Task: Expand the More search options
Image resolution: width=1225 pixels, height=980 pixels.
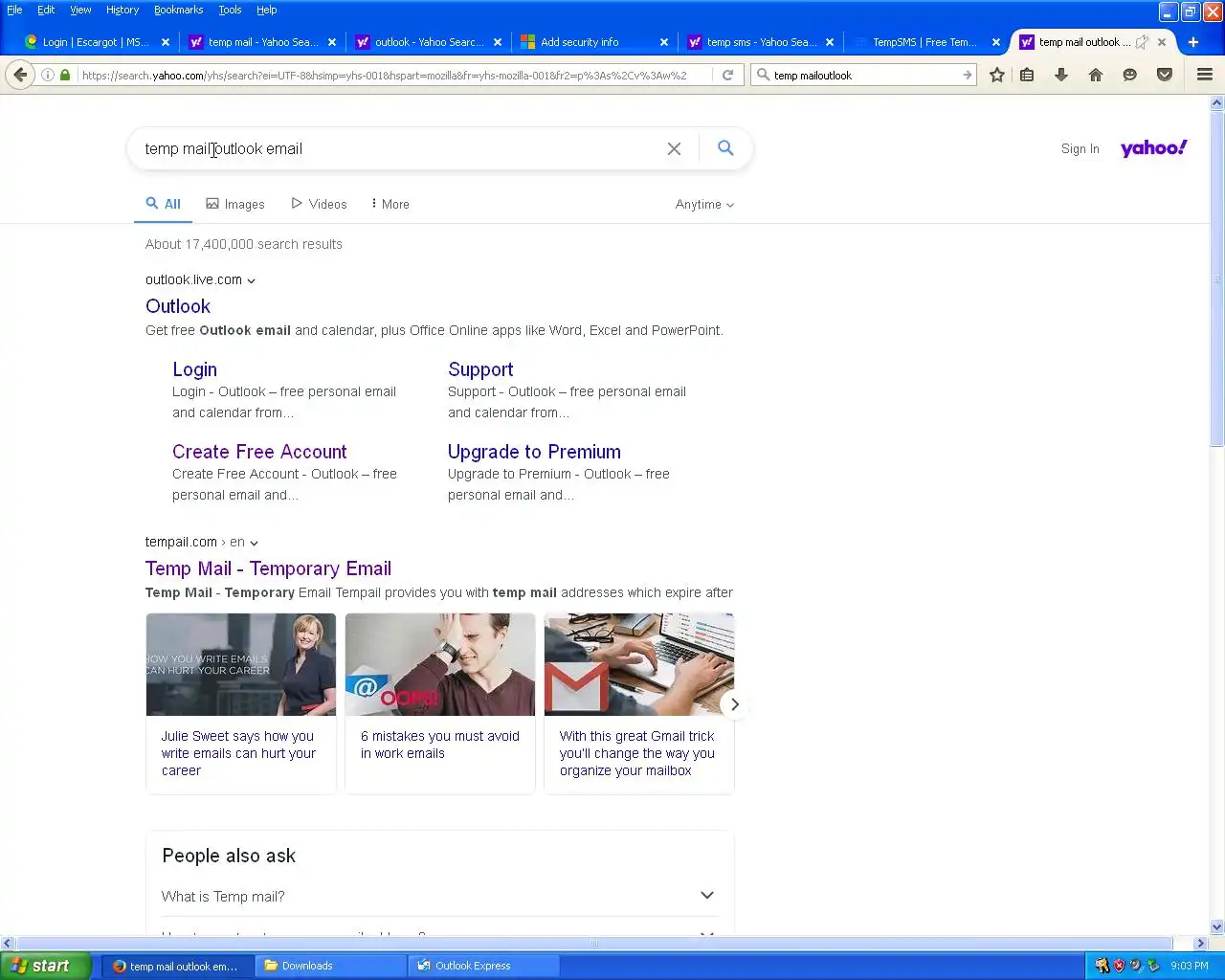Action: pyautogui.click(x=390, y=204)
